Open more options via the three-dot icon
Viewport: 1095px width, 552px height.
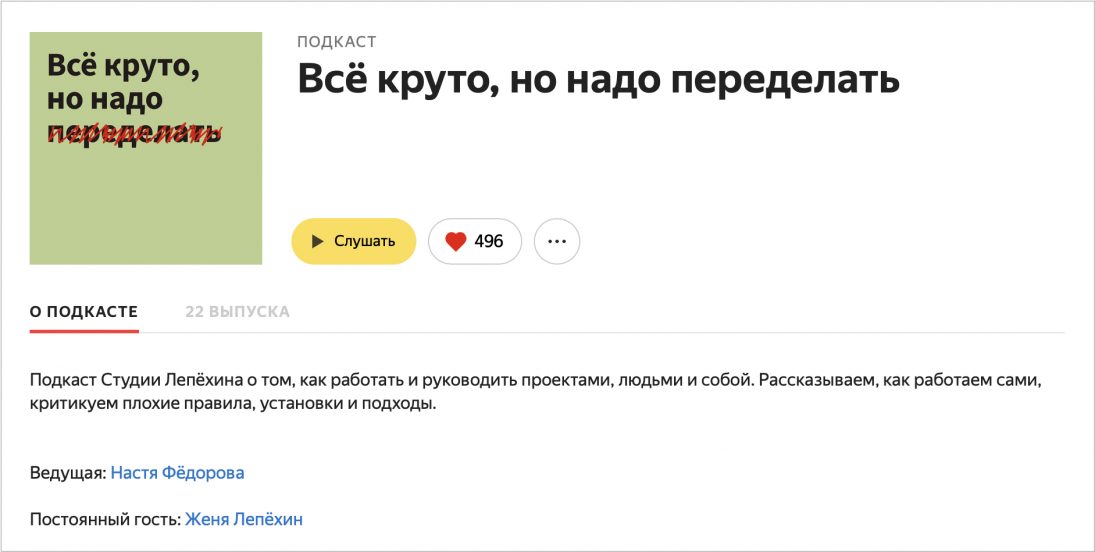557,241
